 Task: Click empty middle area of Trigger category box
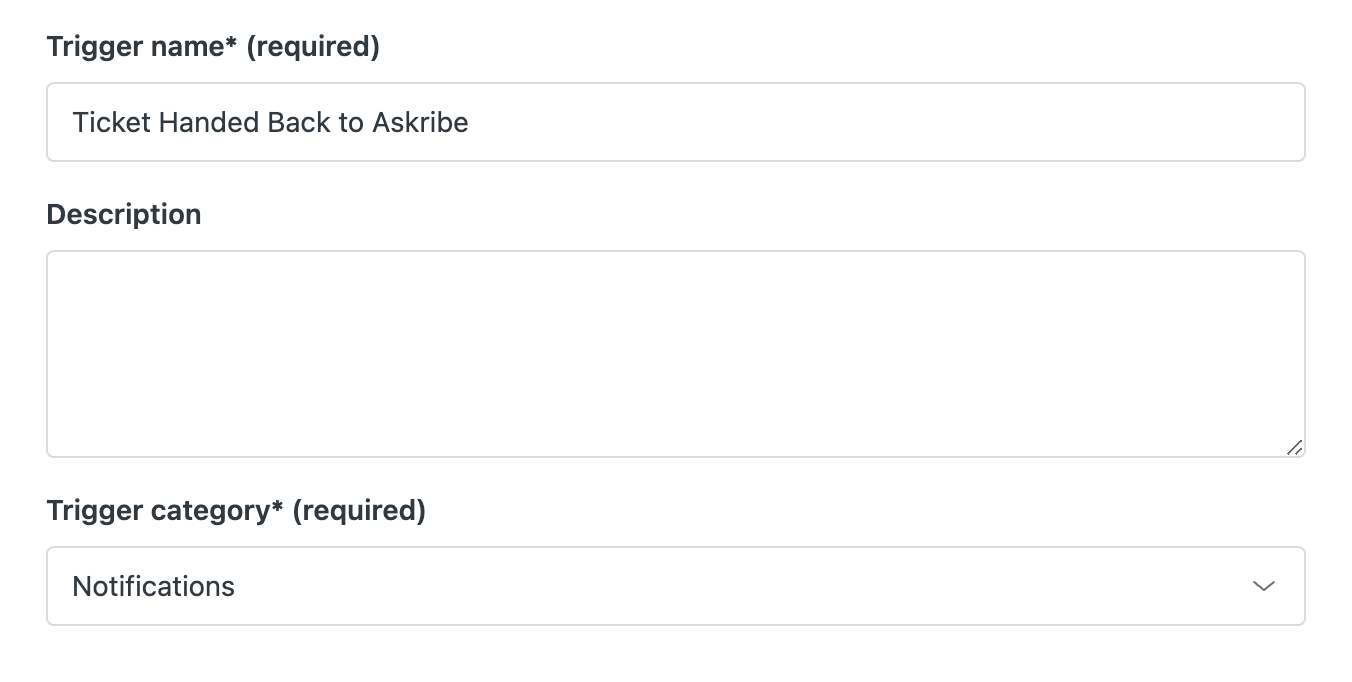[x=700, y=586]
